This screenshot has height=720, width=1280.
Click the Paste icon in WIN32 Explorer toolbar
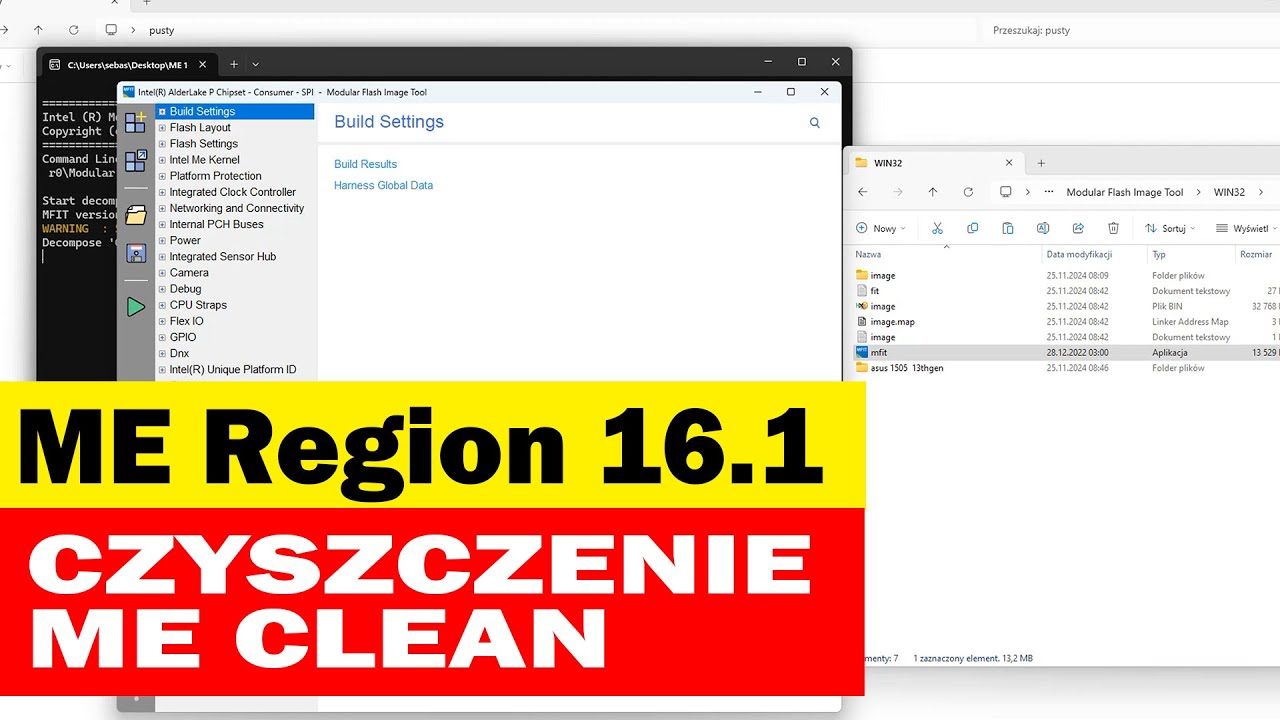[1008, 228]
